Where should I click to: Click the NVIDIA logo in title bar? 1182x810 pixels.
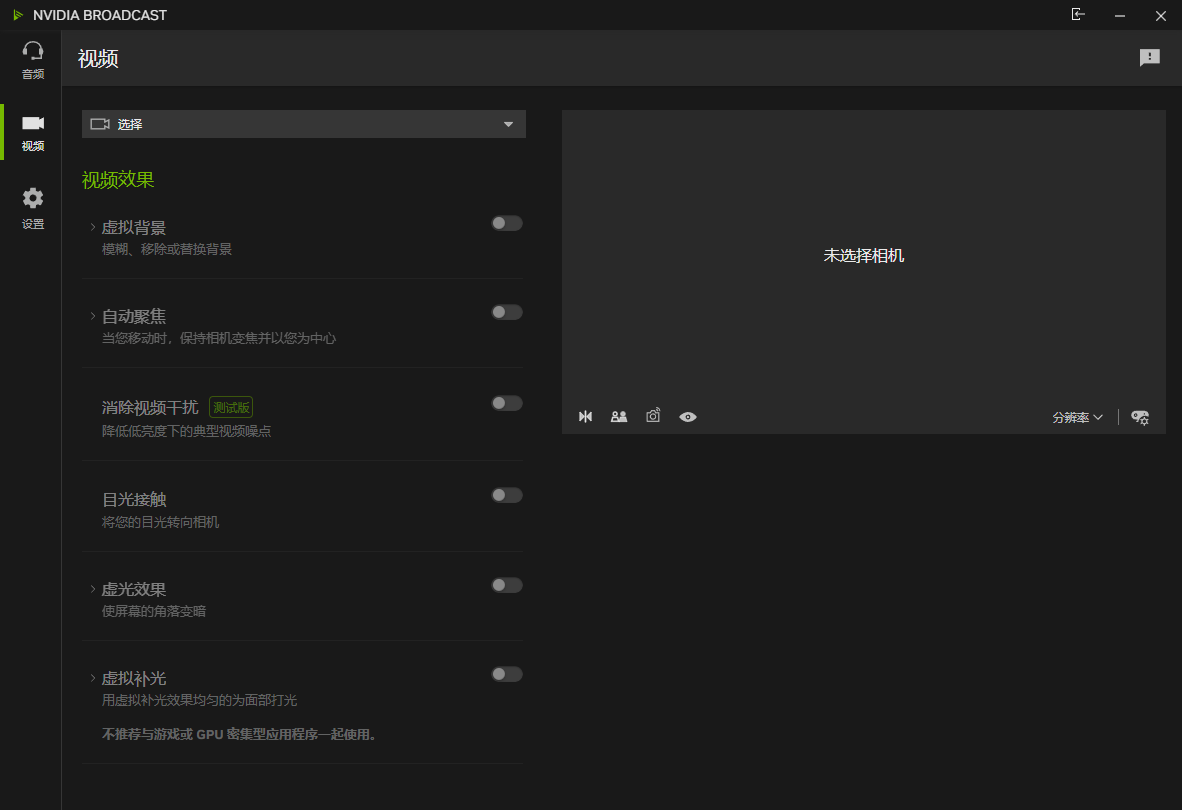(18, 15)
